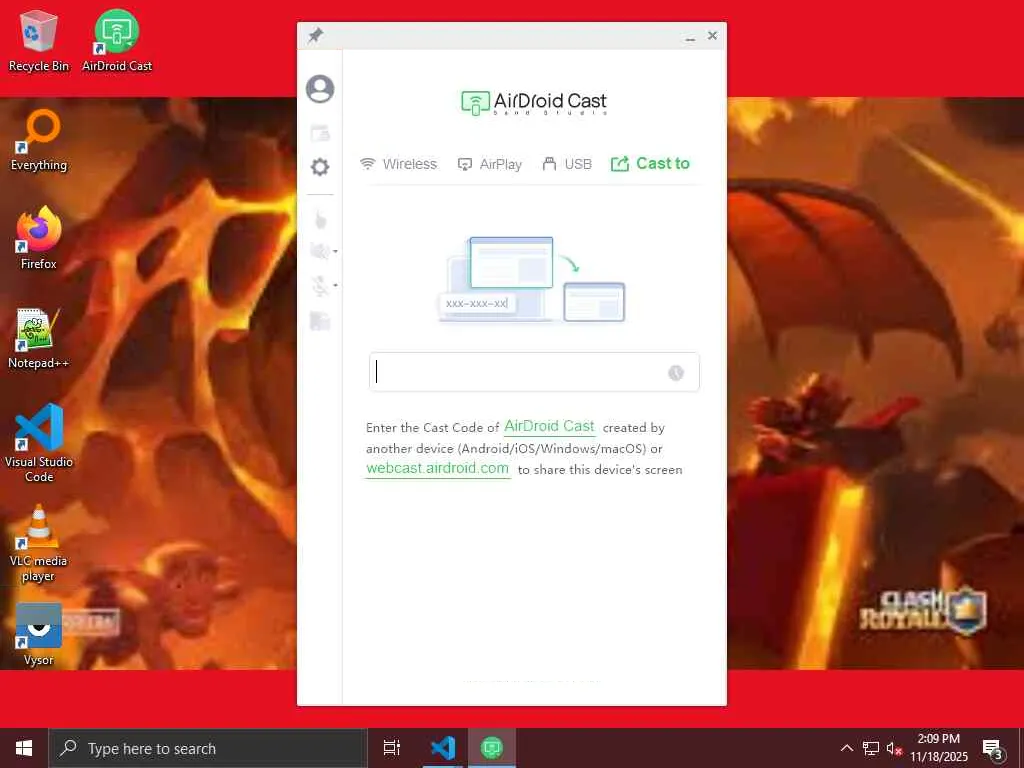Click the disabled file transfer icon in sidebar
Screen dimensions: 1024x768
point(320,321)
